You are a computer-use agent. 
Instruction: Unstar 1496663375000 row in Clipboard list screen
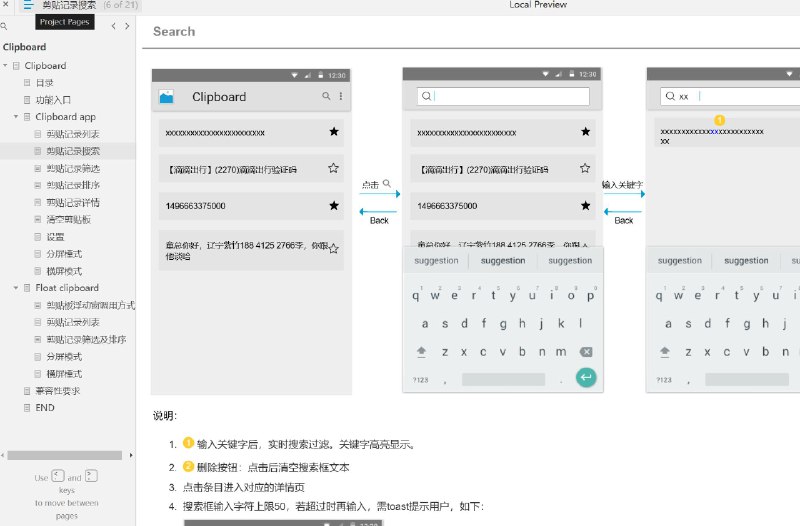coord(334,206)
